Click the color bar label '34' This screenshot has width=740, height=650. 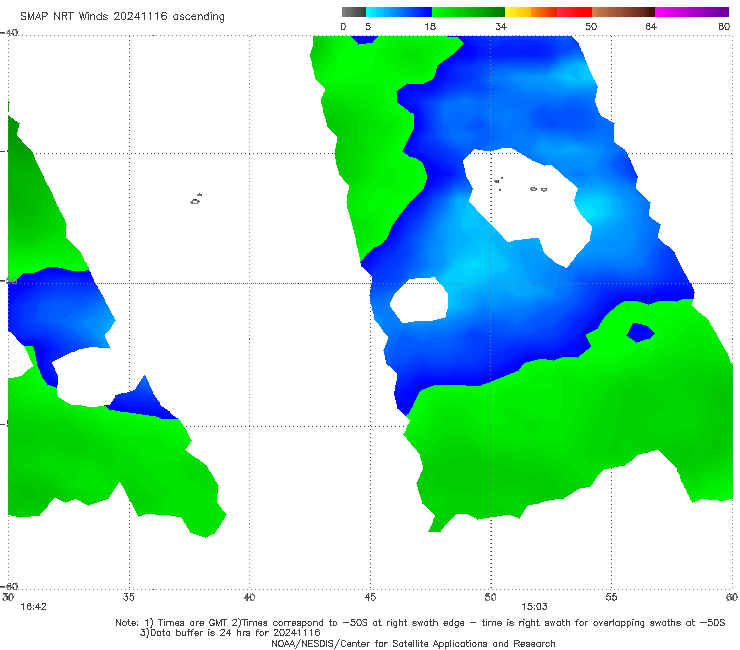pos(501,27)
